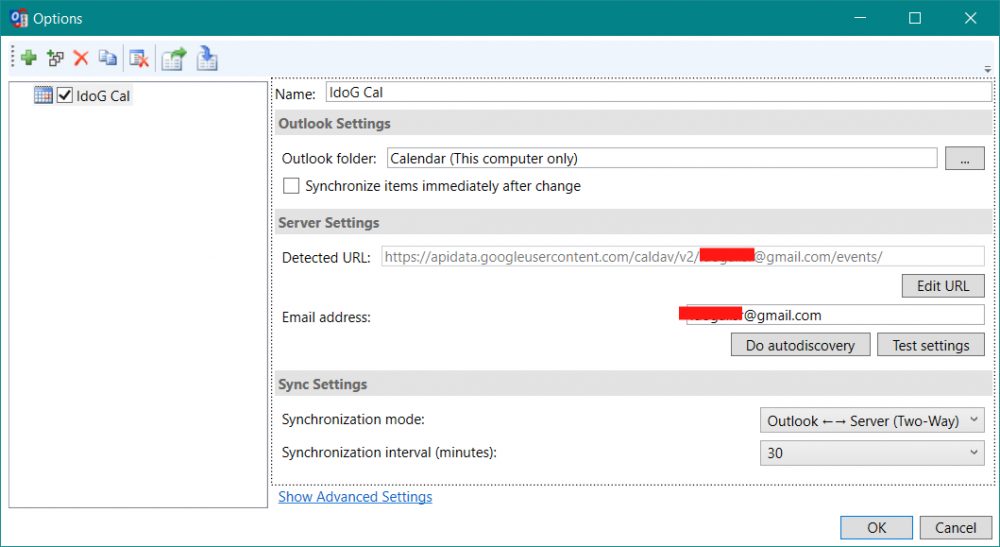
Task: Click the toolbar drag grip handle
Action: (13, 57)
